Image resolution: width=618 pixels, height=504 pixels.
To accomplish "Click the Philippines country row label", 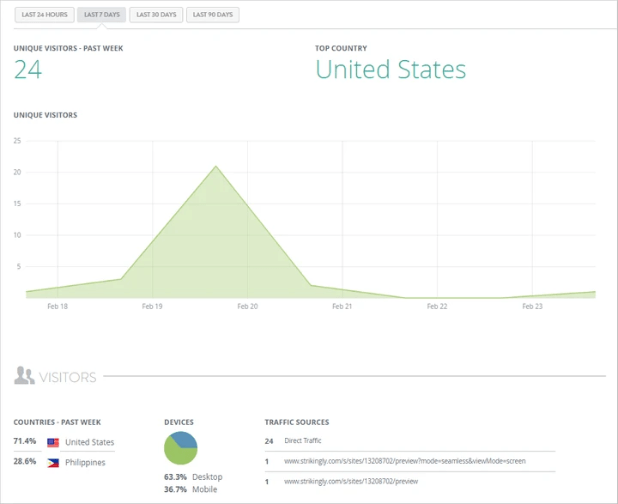I will (85, 462).
